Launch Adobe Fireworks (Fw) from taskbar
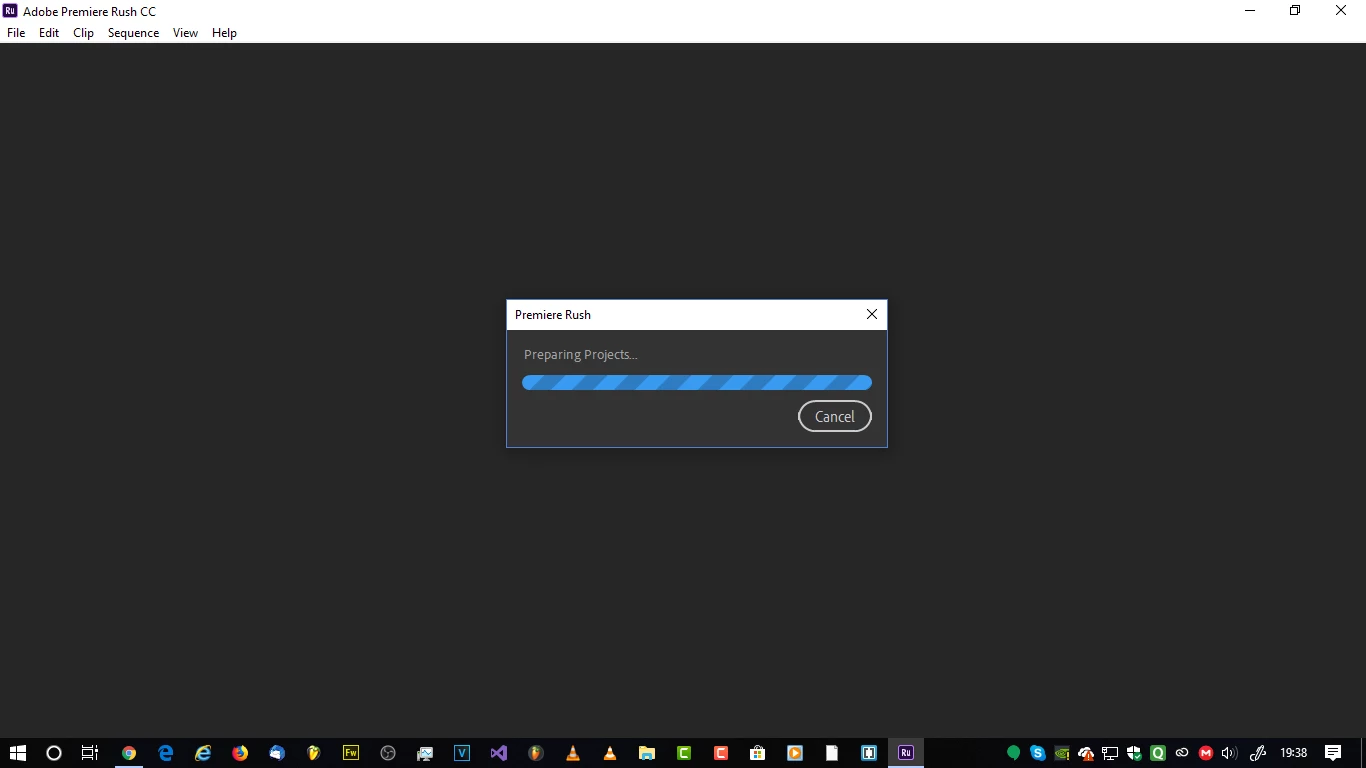Image resolution: width=1366 pixels, height=768 pixels. pos(351,753)
